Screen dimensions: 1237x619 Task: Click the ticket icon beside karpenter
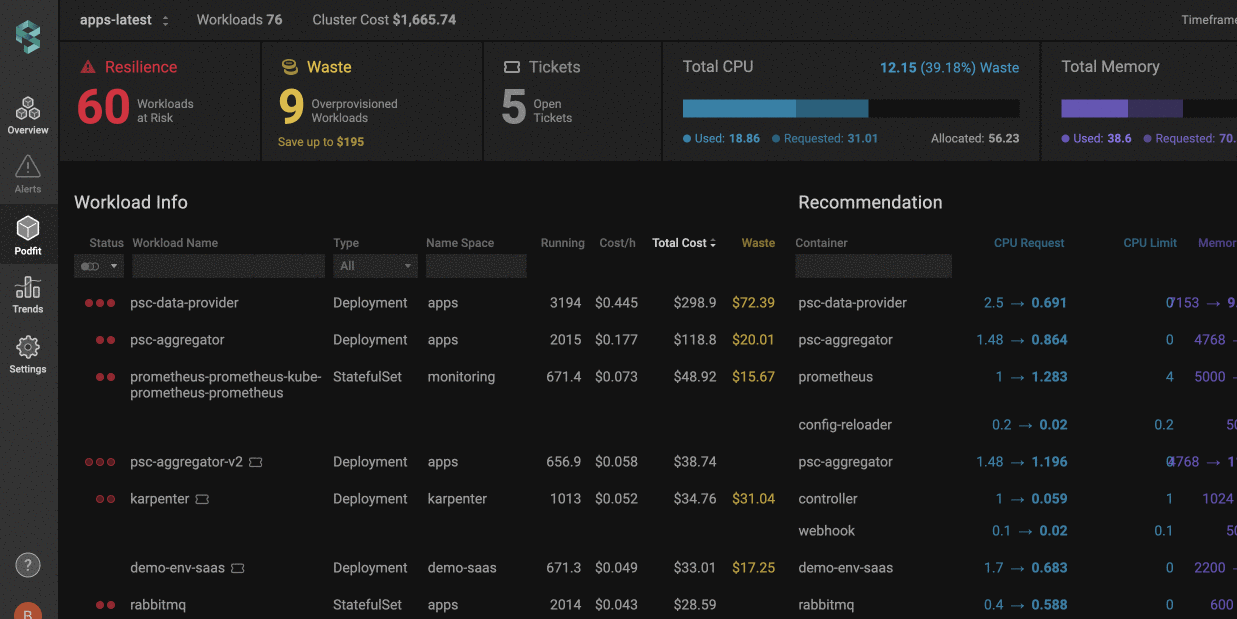[202, 499]
